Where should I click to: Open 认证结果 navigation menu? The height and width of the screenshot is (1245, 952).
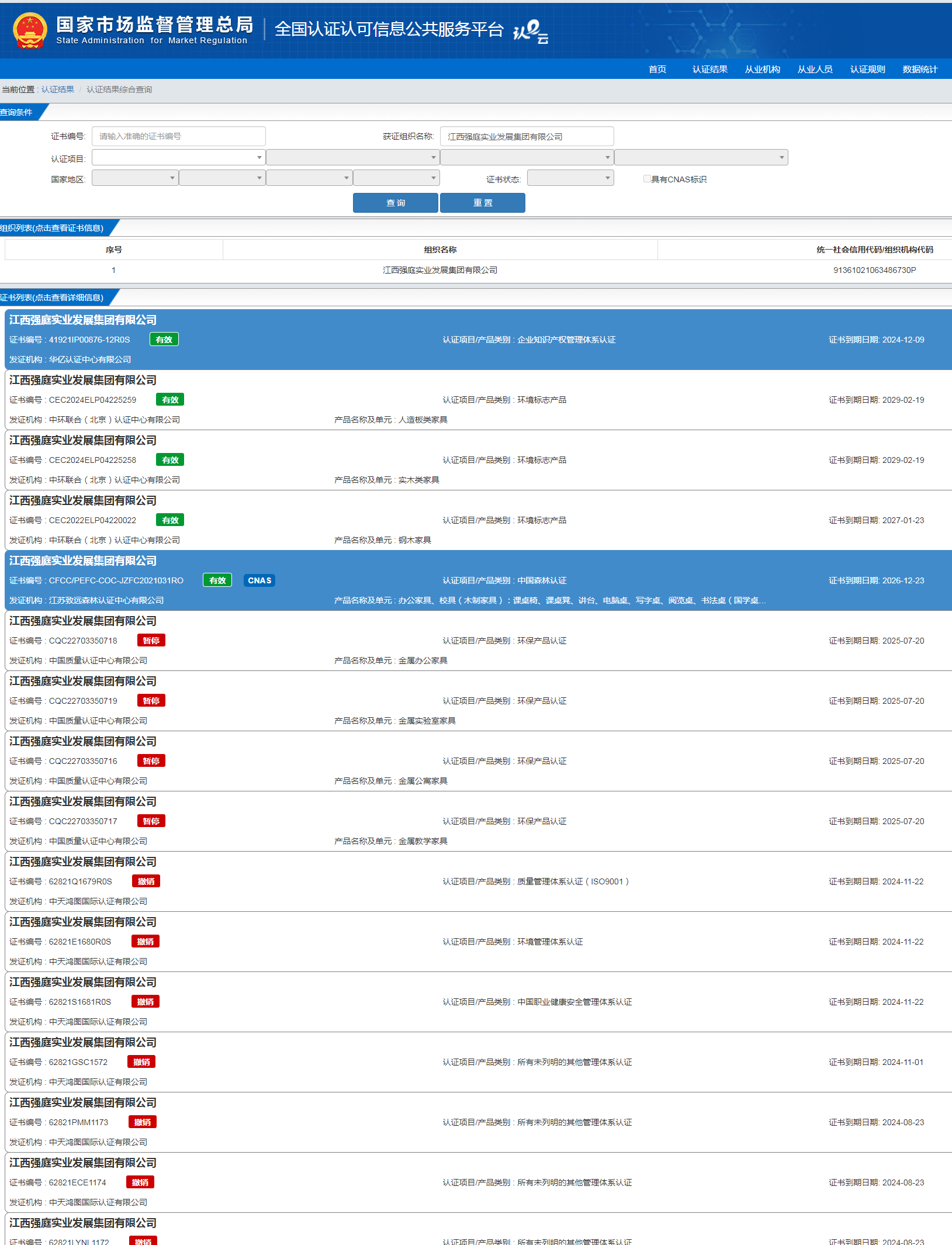pyautogui.click(x=710, y=69)
